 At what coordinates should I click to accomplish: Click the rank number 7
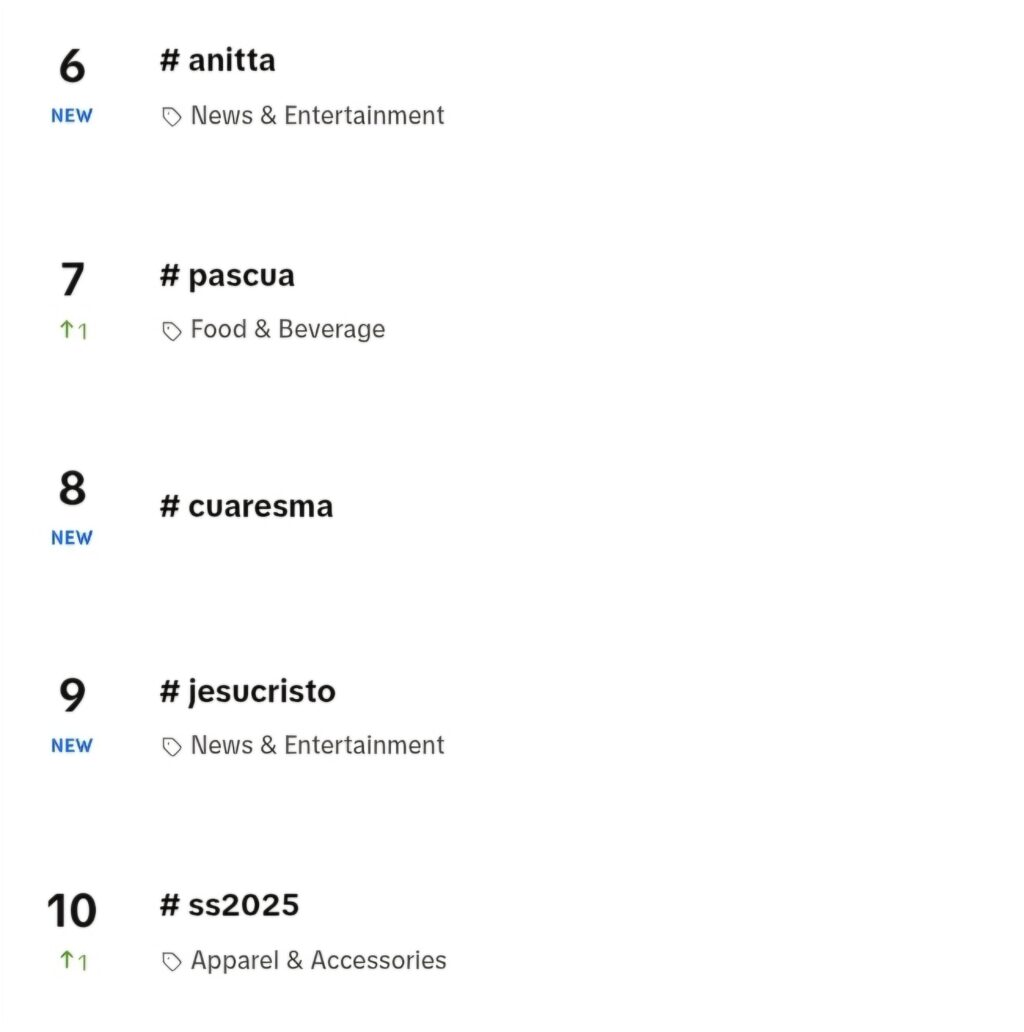click(72, 279)
